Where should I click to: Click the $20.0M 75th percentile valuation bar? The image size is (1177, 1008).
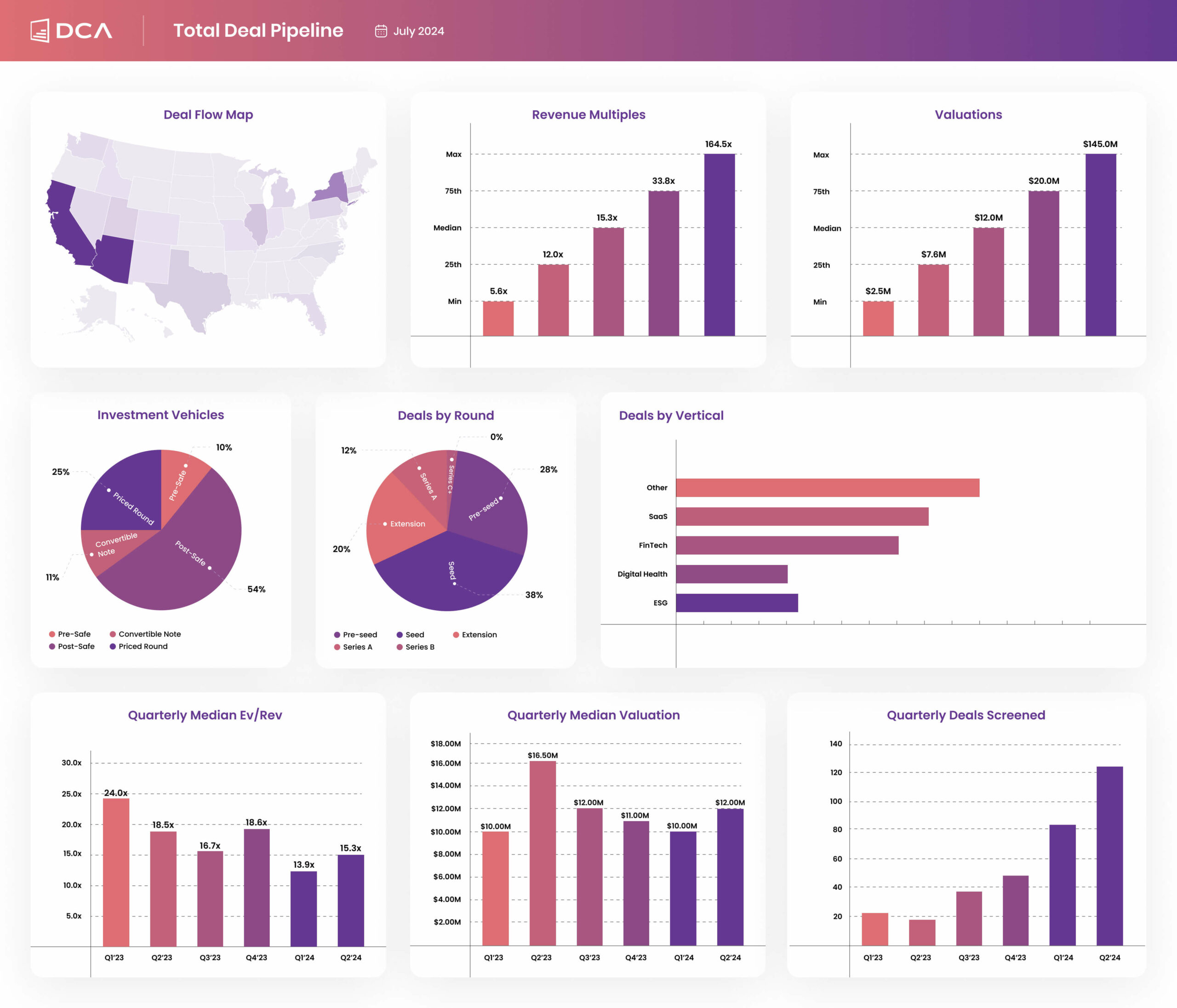[1044, 263]
